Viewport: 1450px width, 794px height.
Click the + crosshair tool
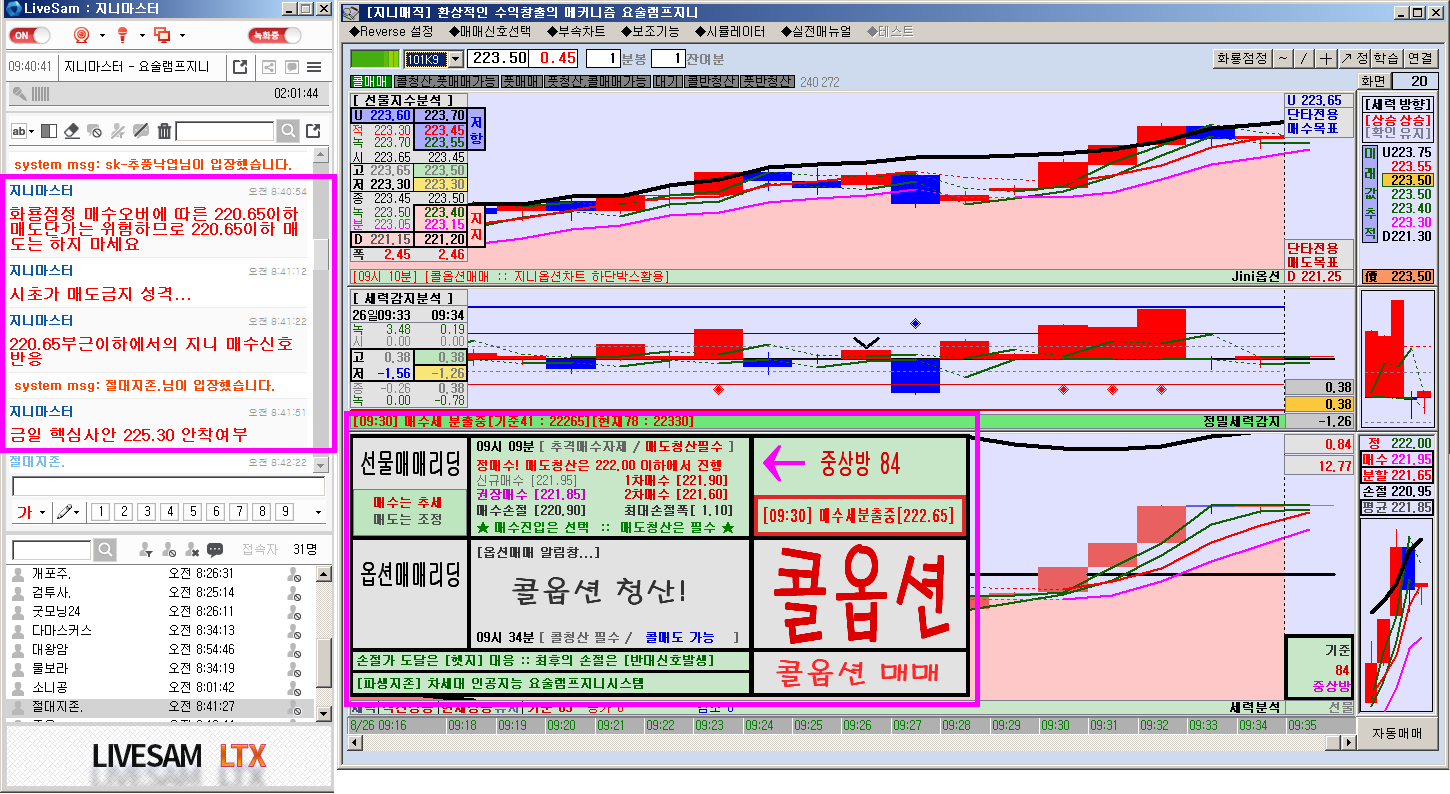[x=1326, y=58]
